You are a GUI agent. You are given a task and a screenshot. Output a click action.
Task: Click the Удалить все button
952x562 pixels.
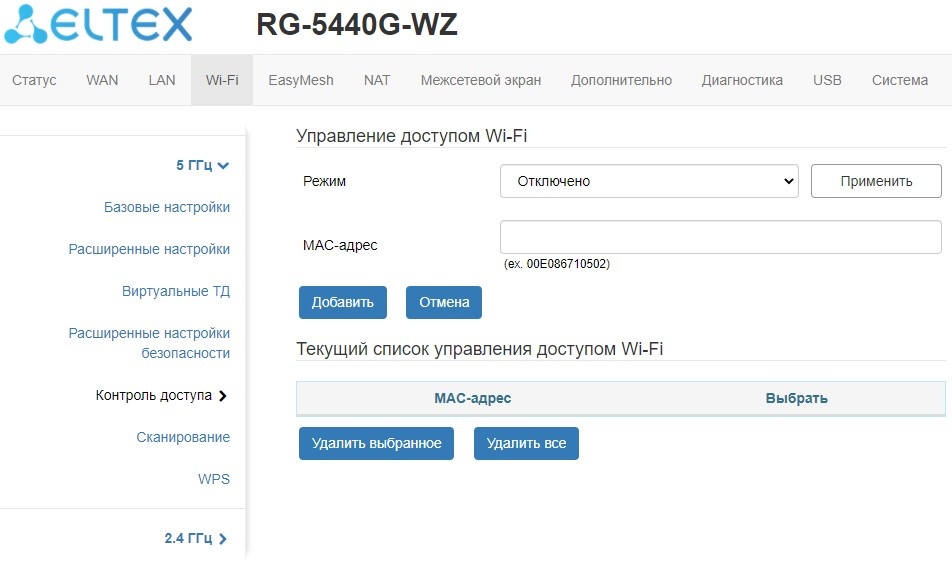526,443
